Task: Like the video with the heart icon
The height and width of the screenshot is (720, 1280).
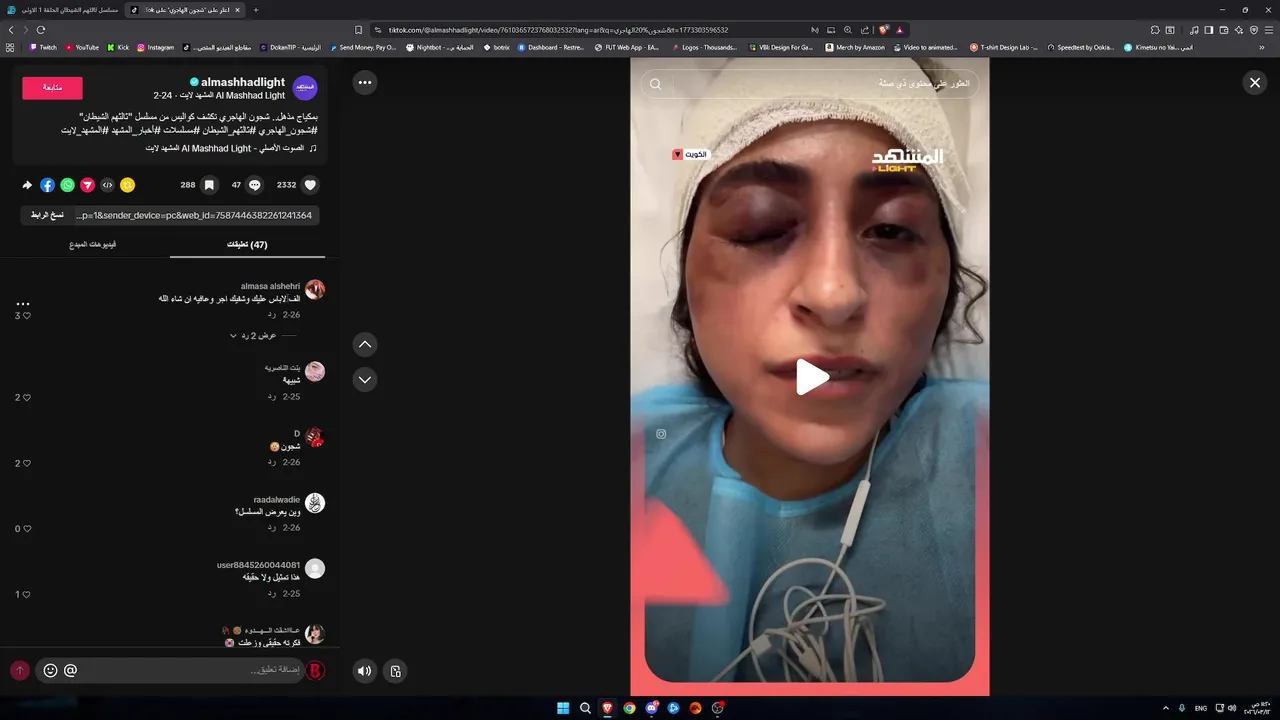Action: 311,185
